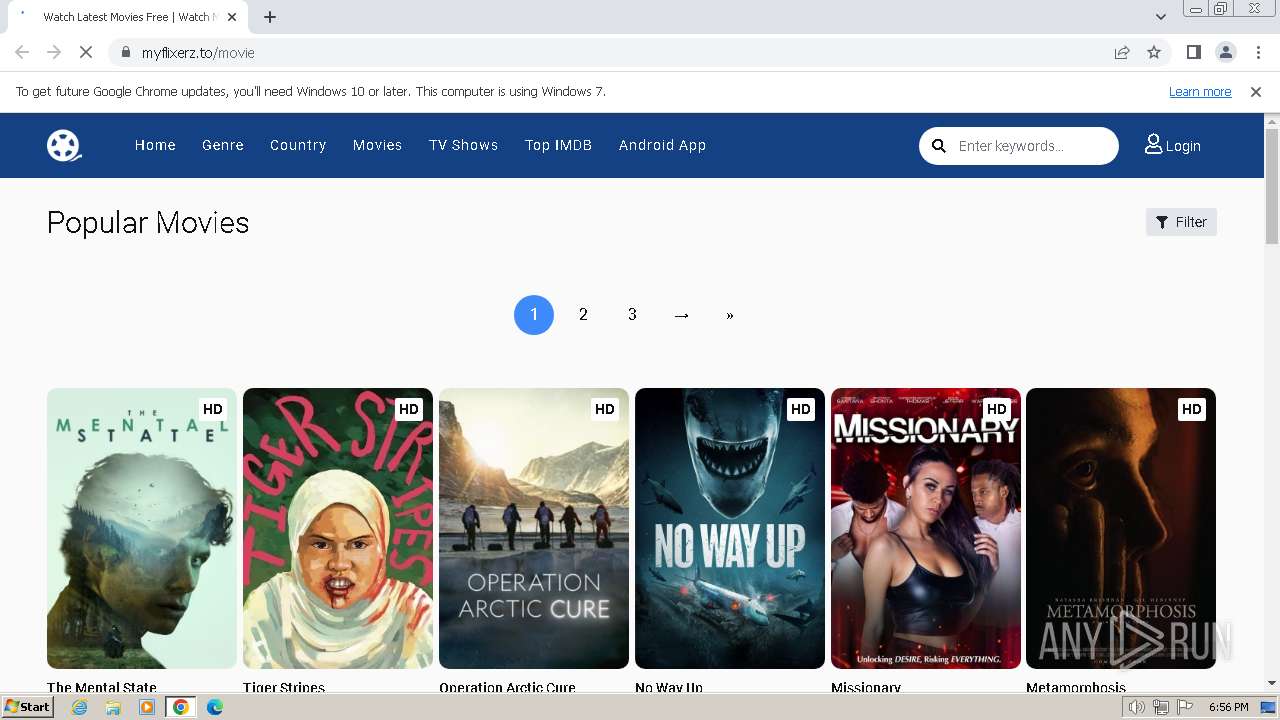Open a new browser tab

coord(270,17)
